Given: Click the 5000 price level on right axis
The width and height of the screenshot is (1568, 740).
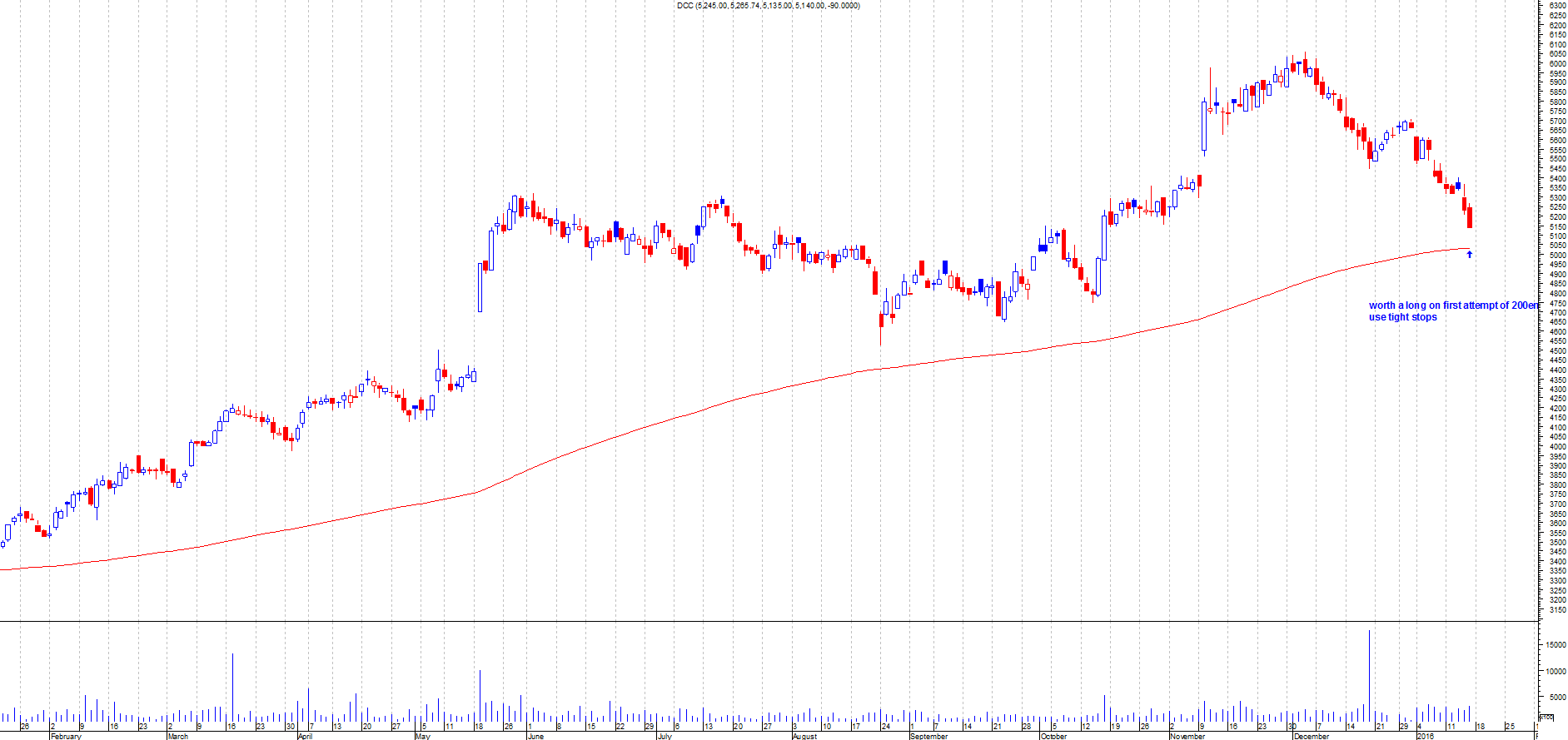Looking at the screenshot, I should 1557,256.
